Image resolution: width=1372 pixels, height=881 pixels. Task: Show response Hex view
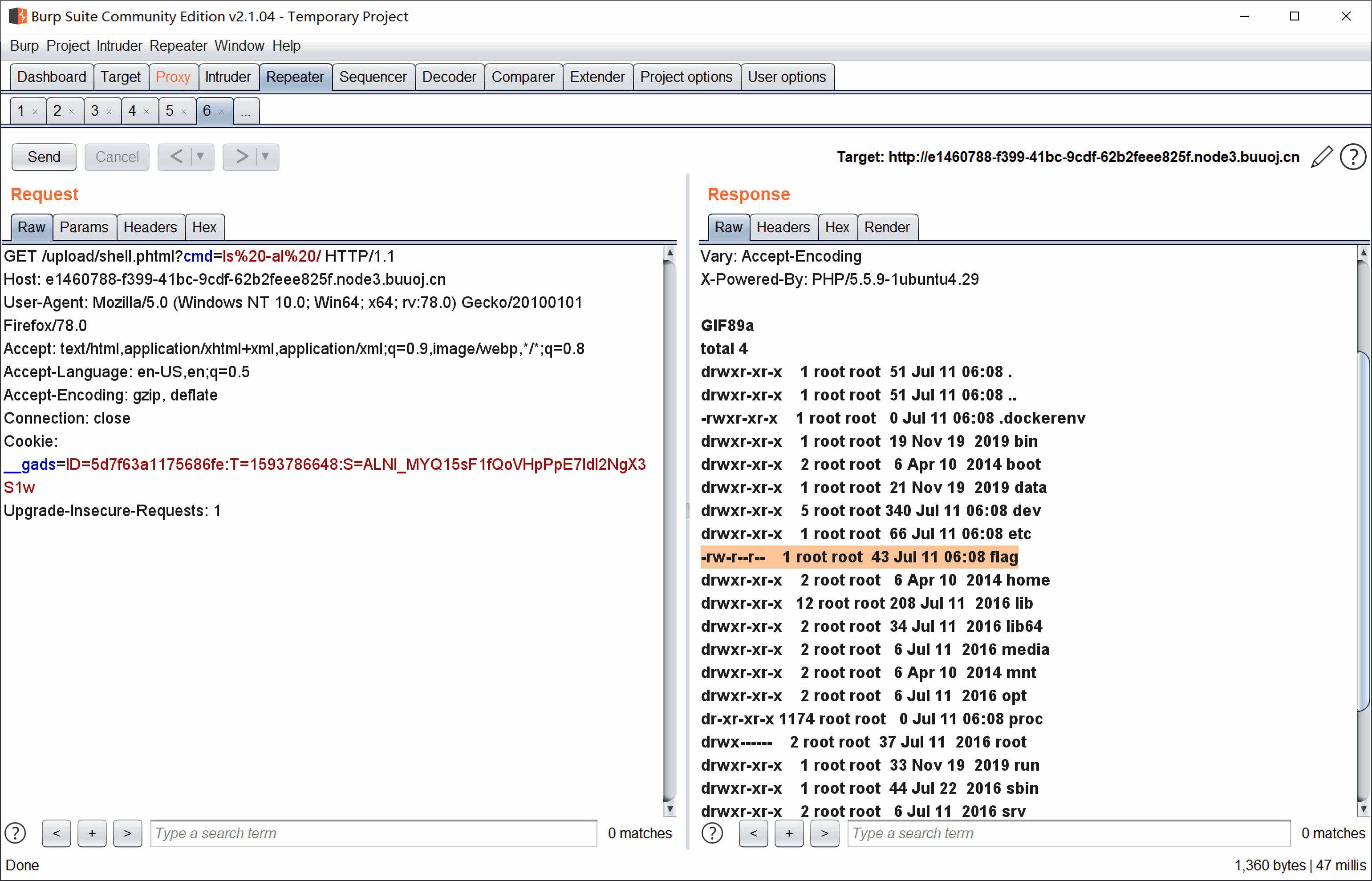[x=837, y=227]
